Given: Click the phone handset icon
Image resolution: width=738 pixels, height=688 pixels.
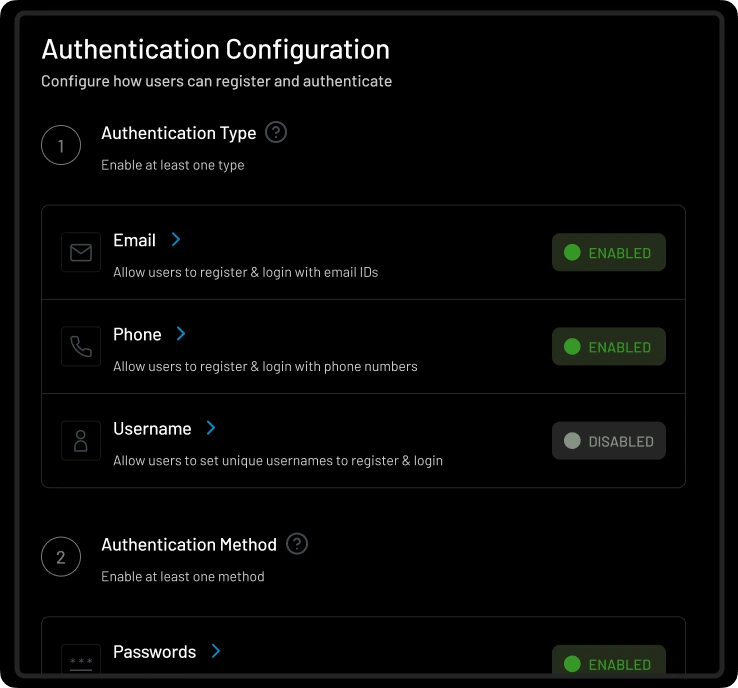Looking at the screenshot, I should point(81,347).
